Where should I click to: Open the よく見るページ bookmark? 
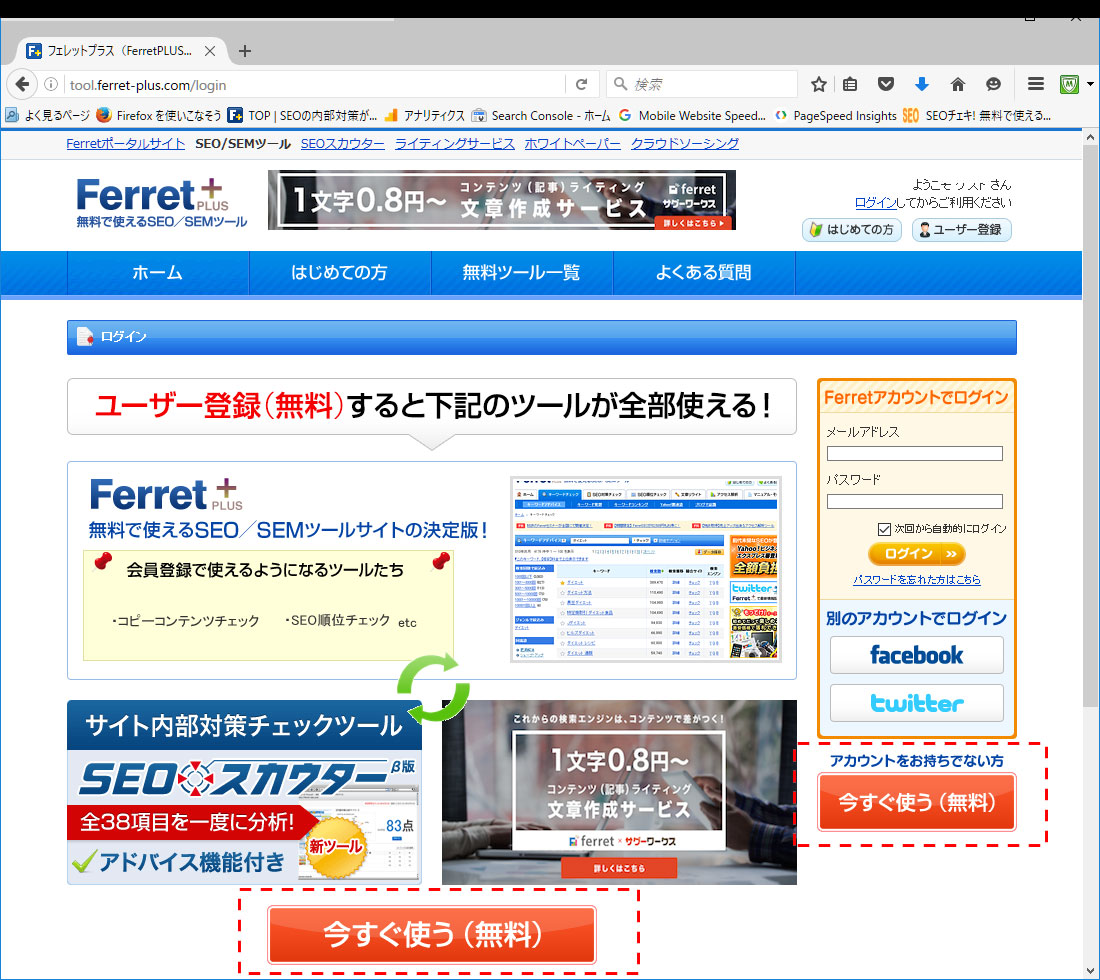48,116
